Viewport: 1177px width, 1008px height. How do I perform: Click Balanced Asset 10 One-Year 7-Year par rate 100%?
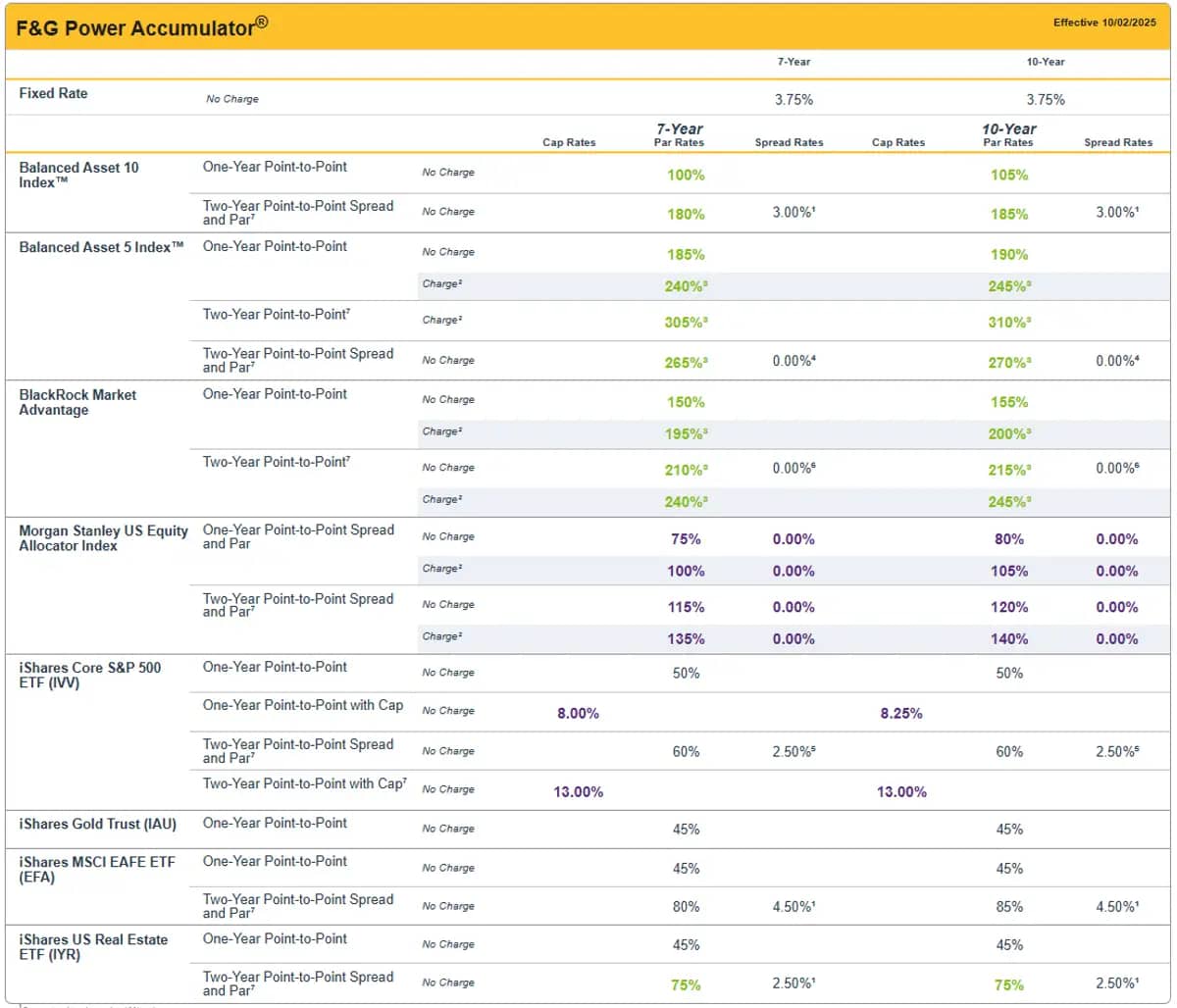686,175
